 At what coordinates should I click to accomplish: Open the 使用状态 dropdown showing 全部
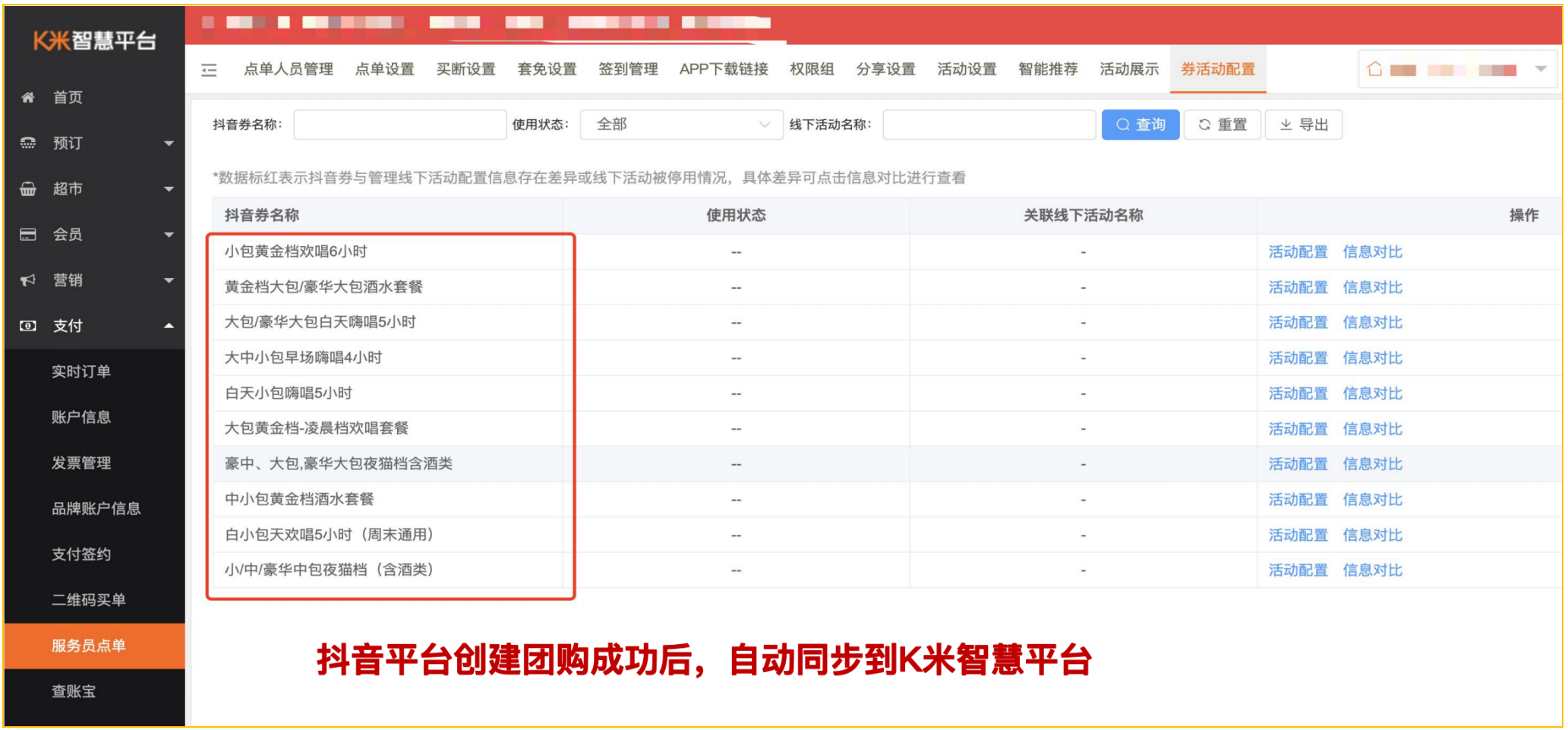[x=681, y=125]
